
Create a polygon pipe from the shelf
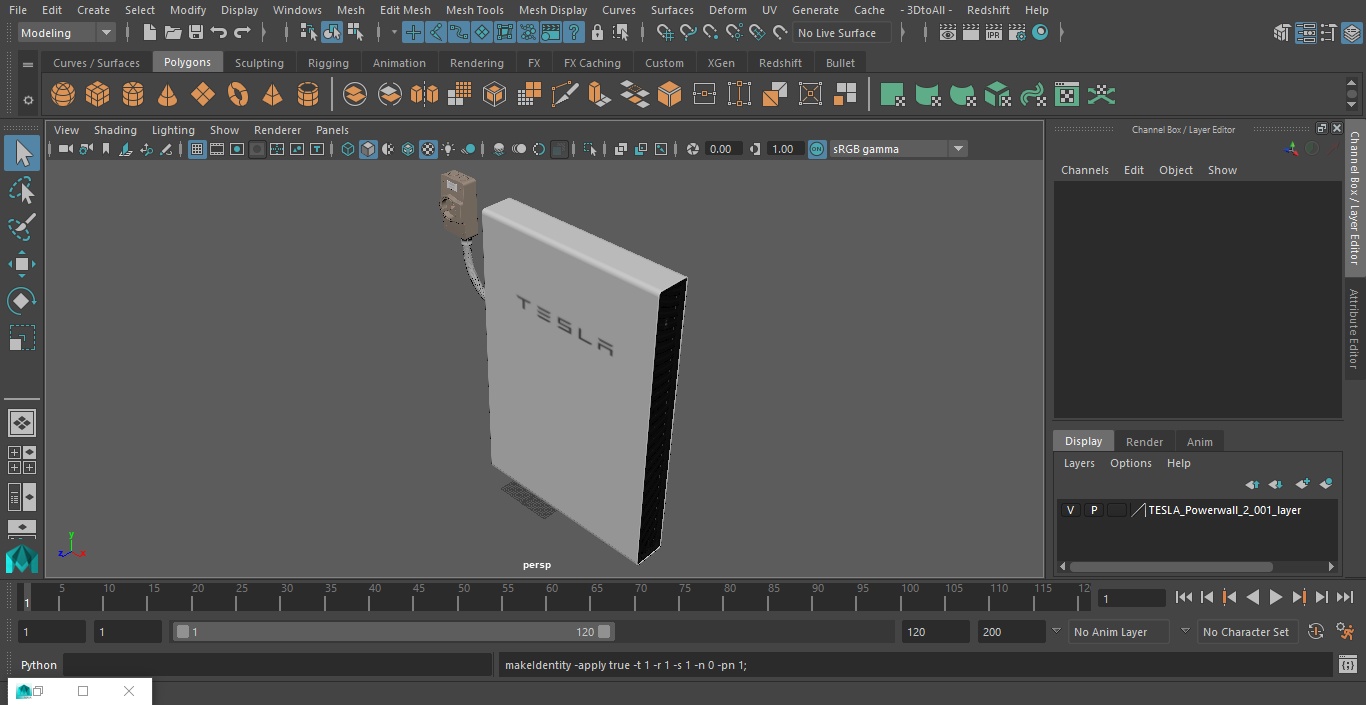click(308, 95)
